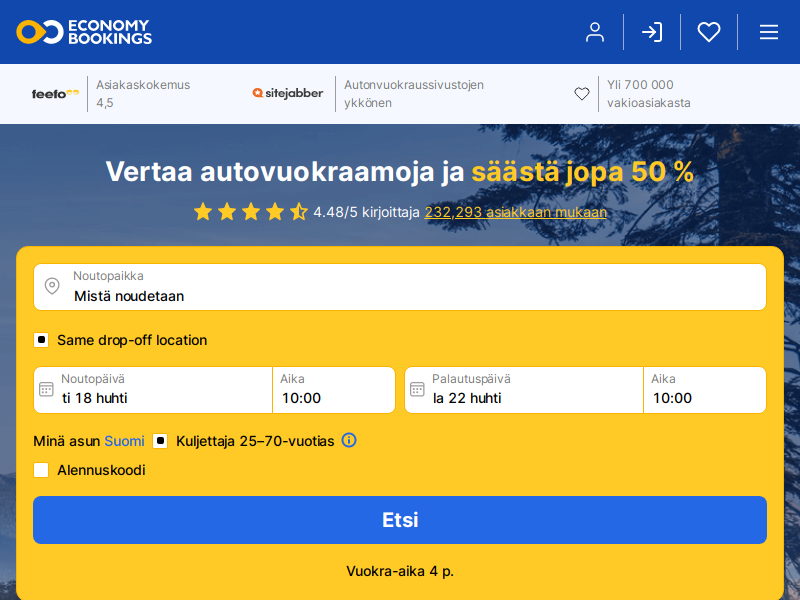Open 232,293 asiakkaan mukaan link
Image resolution: width=800 pixels, height=600 pixels.
coord(516,212)
